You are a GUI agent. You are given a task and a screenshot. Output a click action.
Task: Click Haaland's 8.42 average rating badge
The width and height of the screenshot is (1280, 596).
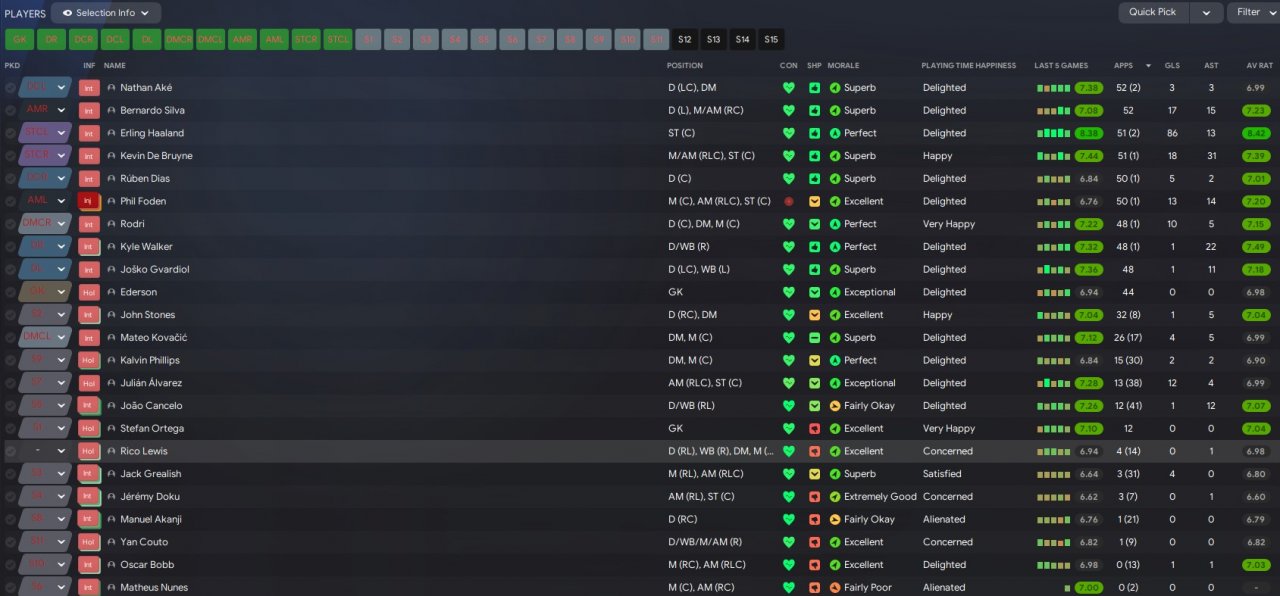point(1256,133)
